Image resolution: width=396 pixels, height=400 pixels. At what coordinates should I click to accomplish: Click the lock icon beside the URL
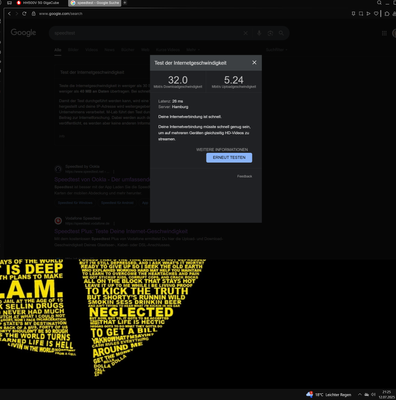point(33,14)
